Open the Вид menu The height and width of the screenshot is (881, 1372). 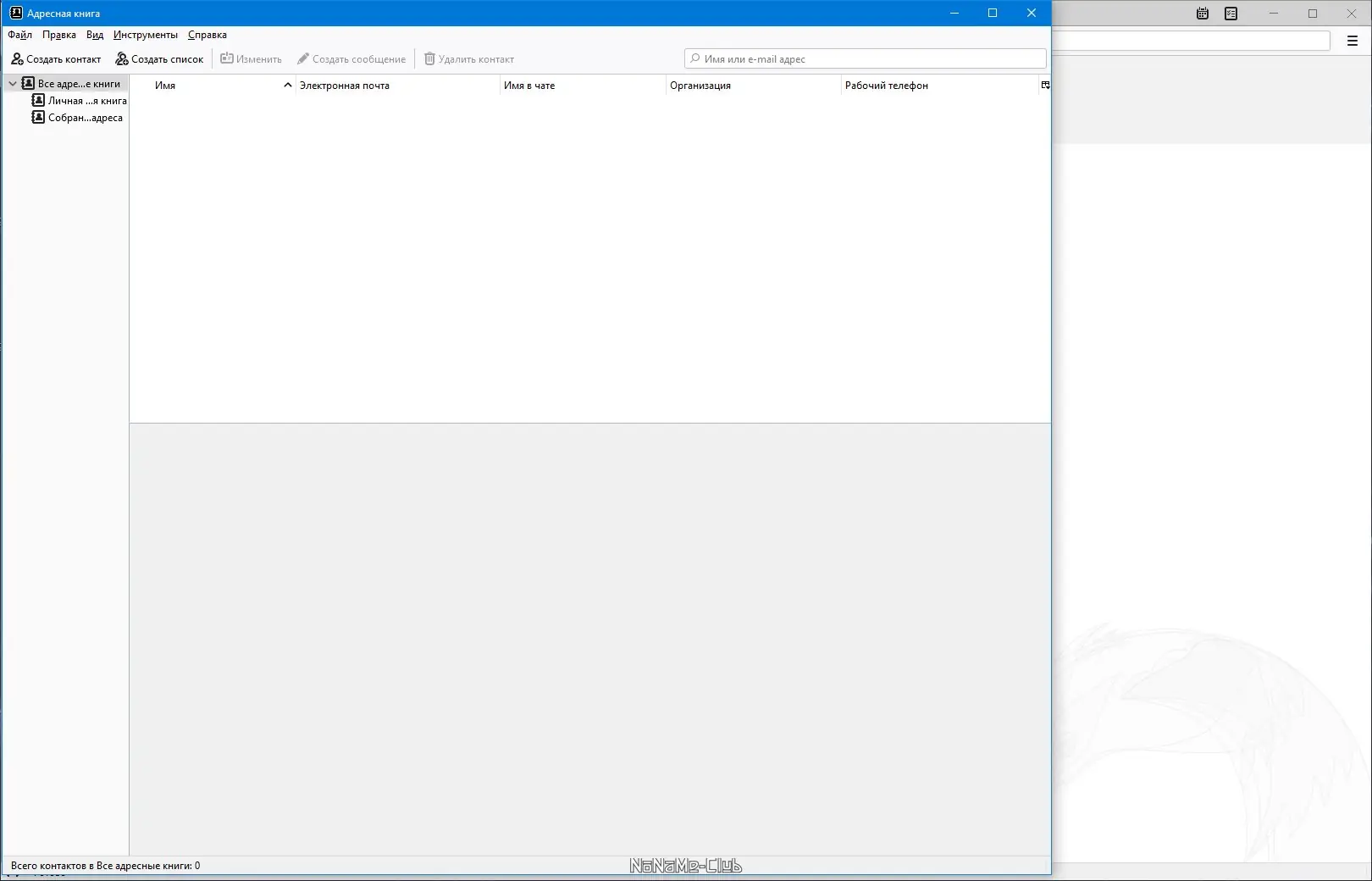coord(95,35)
